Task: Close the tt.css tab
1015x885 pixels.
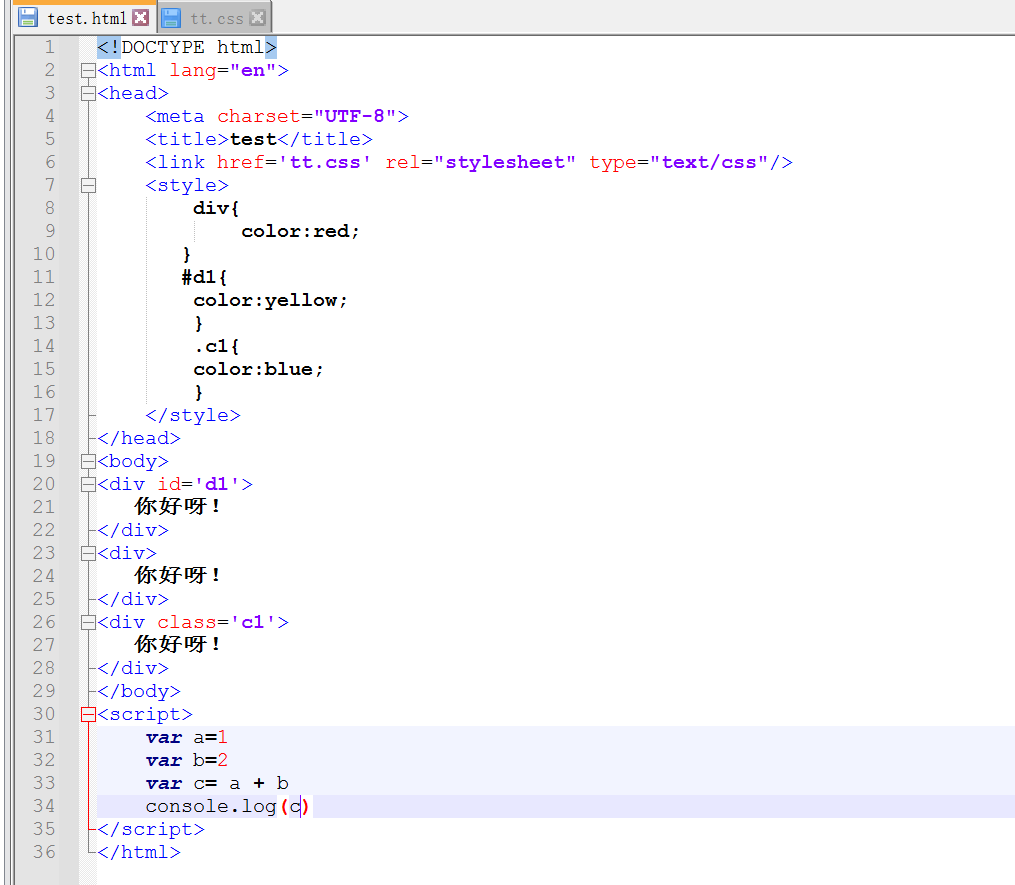Action: click(x=258, y=17)
